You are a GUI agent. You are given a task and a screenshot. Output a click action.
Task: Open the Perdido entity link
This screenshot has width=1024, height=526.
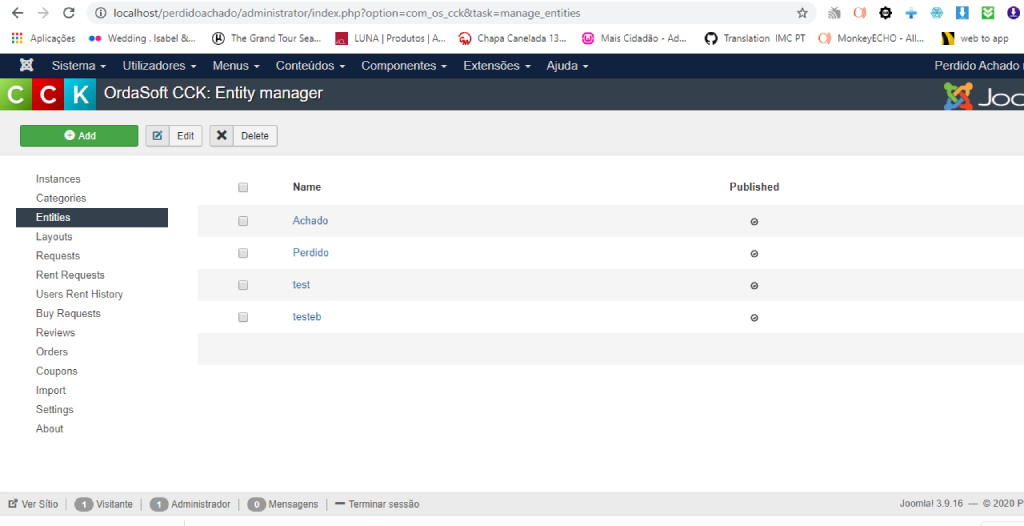point(310,253)
